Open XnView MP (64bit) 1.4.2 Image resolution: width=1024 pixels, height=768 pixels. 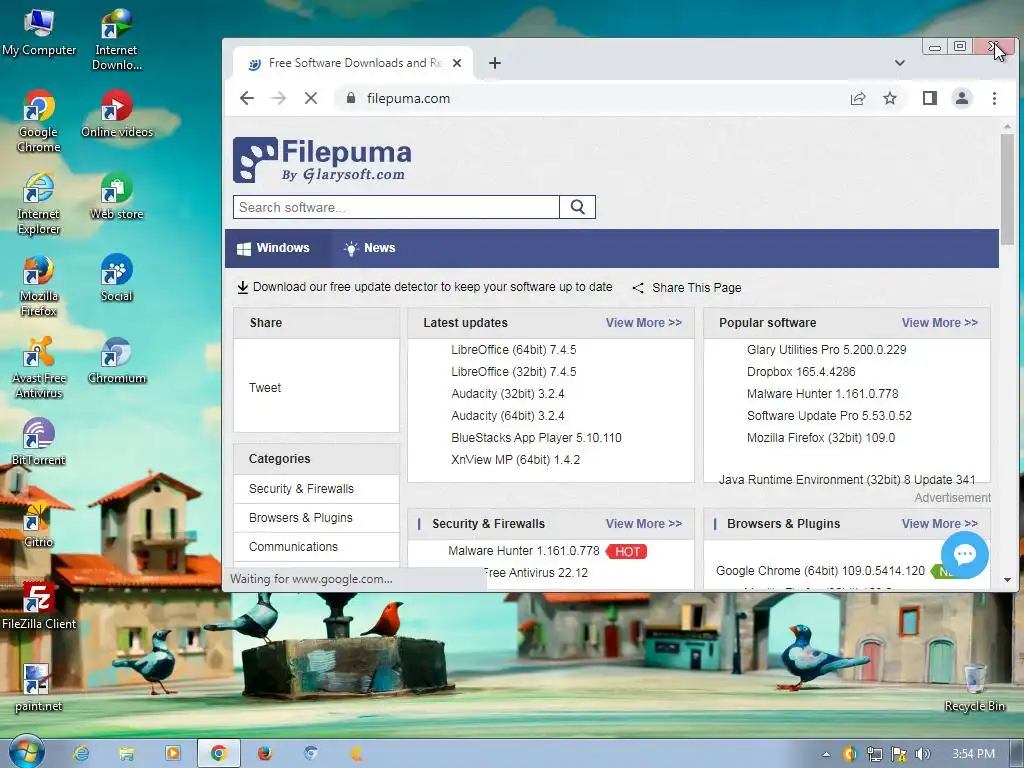click(515, 460)
